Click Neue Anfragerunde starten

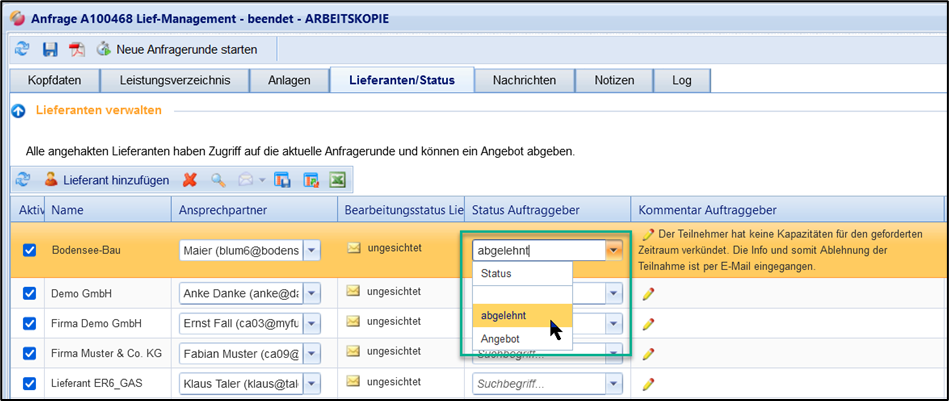[177, 49]
